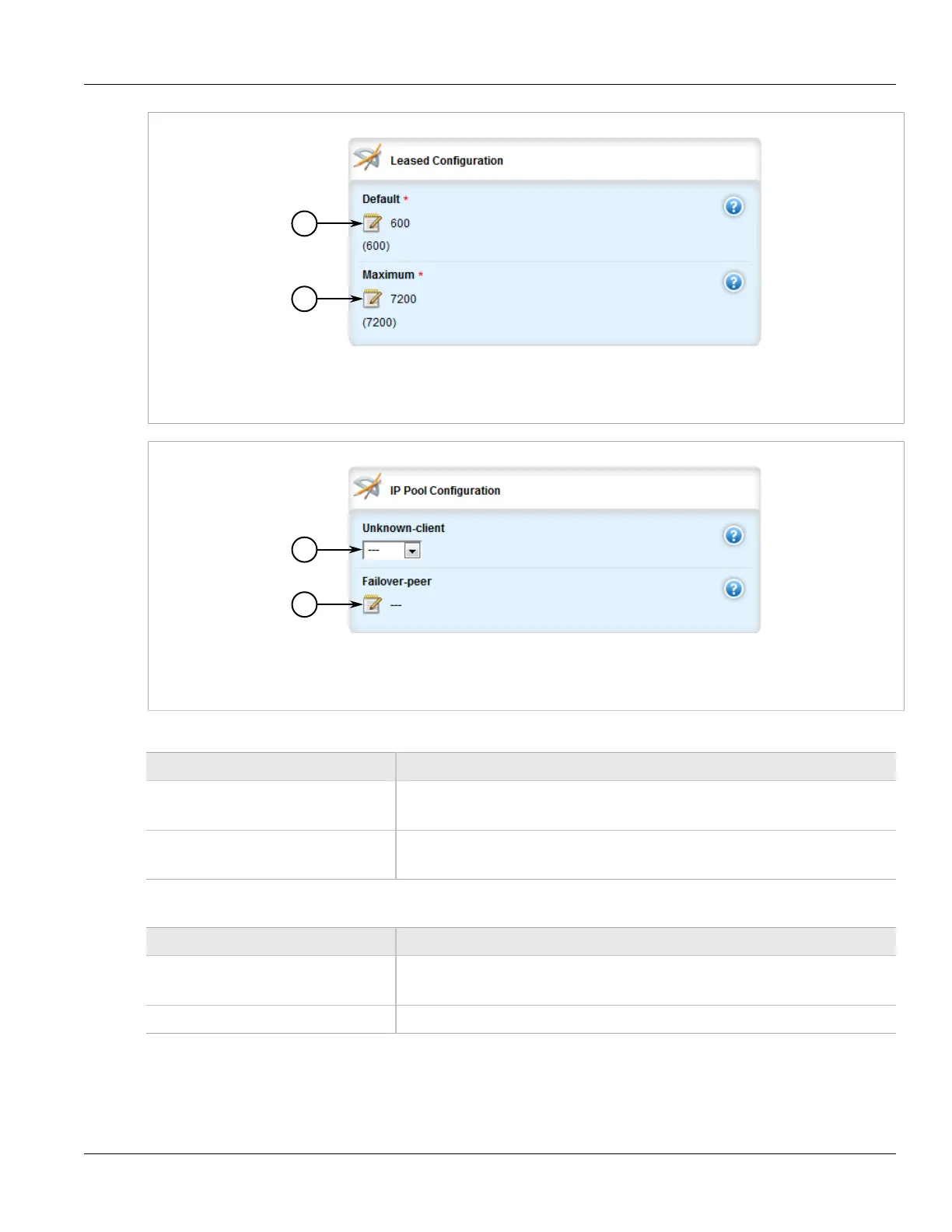The height and width of the screenshot is (1232, 952).
Task: Click the empty Failover-peer value dashes
Action: [396, 605]
